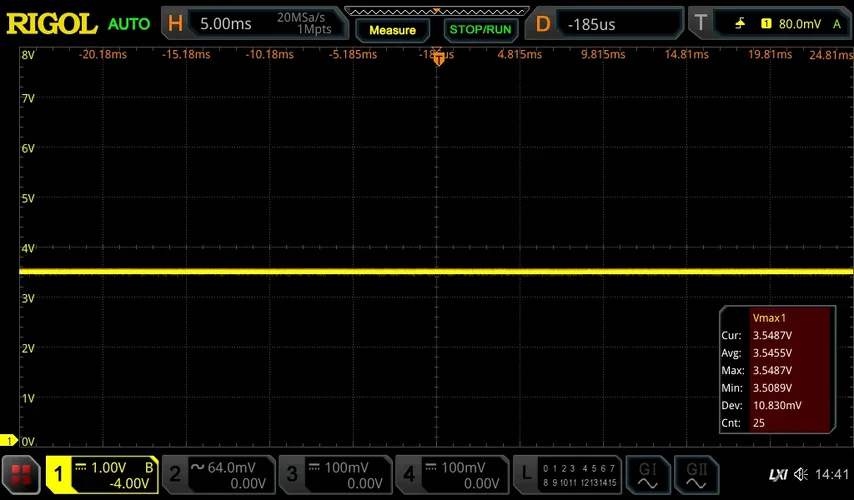Click the rising edge trigger slope icon
The image size is (854, 500).
click(740, 23)
